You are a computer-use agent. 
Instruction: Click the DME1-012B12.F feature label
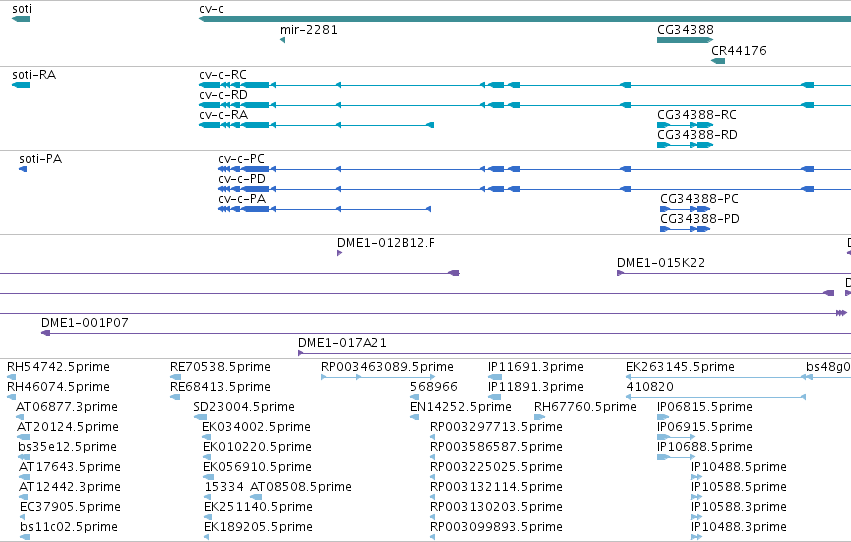[386, 243]
